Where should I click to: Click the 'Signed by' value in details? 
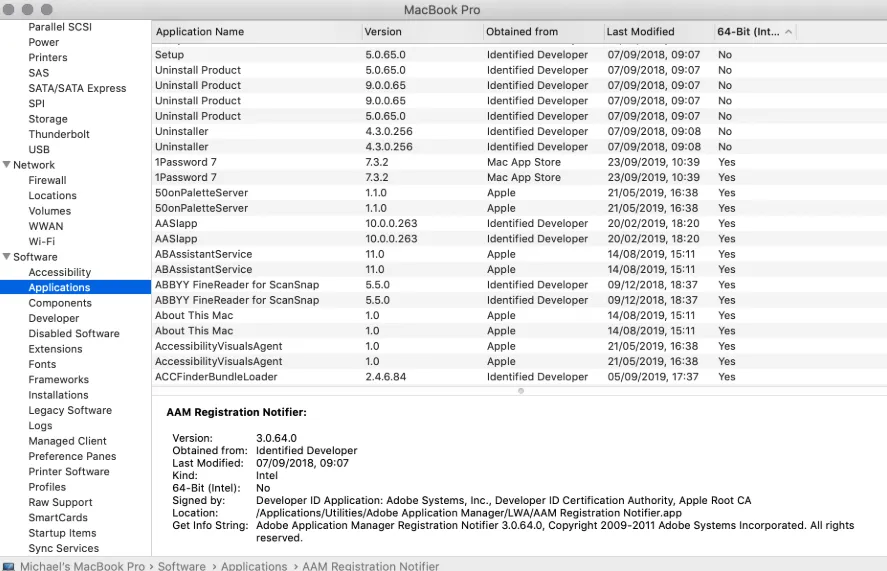tap(503, 500)
